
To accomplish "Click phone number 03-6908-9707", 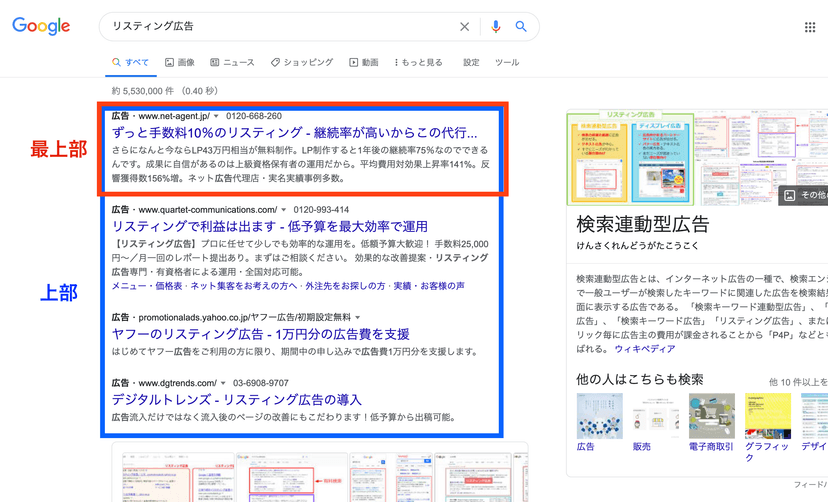I will click(x=261, y=383).
